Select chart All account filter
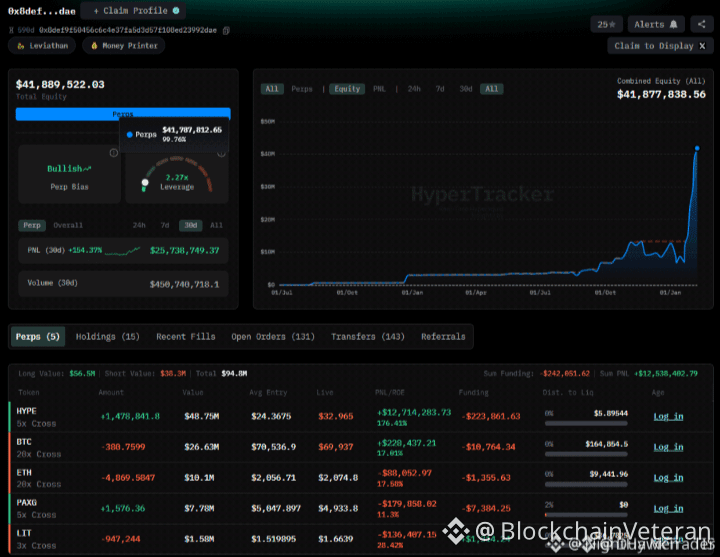The width and height of the screenshot is (720, 557). pos(272,89)
